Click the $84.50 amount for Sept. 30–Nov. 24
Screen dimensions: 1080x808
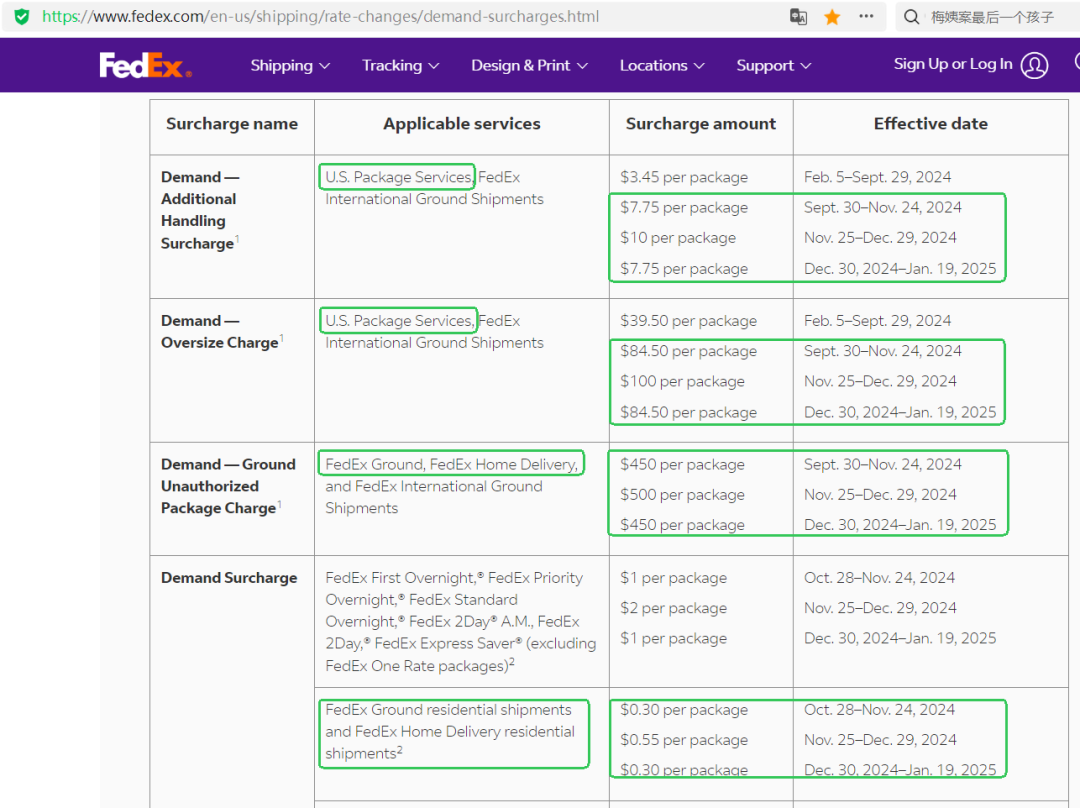[688, 351]
